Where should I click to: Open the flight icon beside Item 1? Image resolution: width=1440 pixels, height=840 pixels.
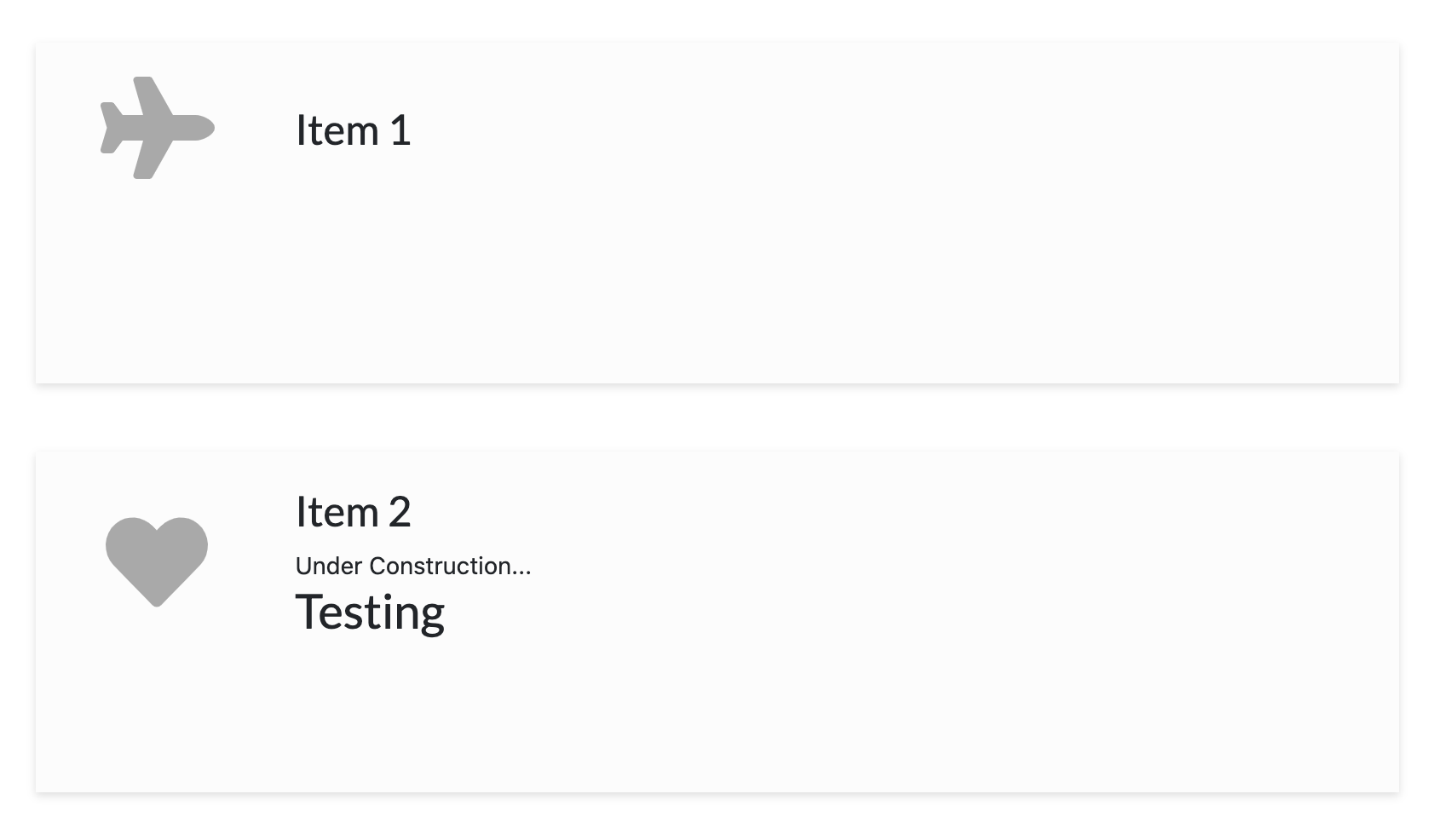158,128
